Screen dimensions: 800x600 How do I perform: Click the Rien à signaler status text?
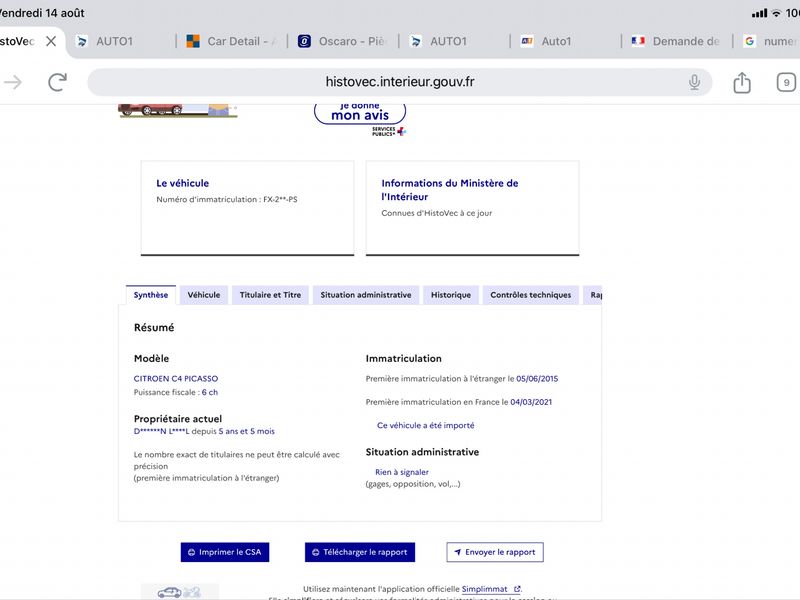click(x=402, y=472)
